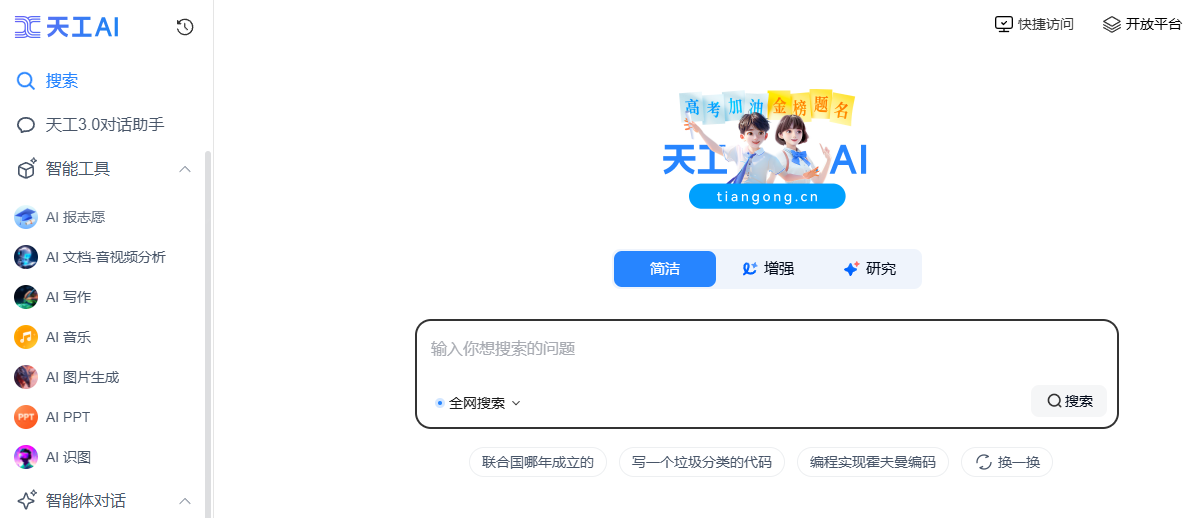This screenshot has width=1203, height=518.
Task: Switch search mode to 增强
Action: point(767,269)
